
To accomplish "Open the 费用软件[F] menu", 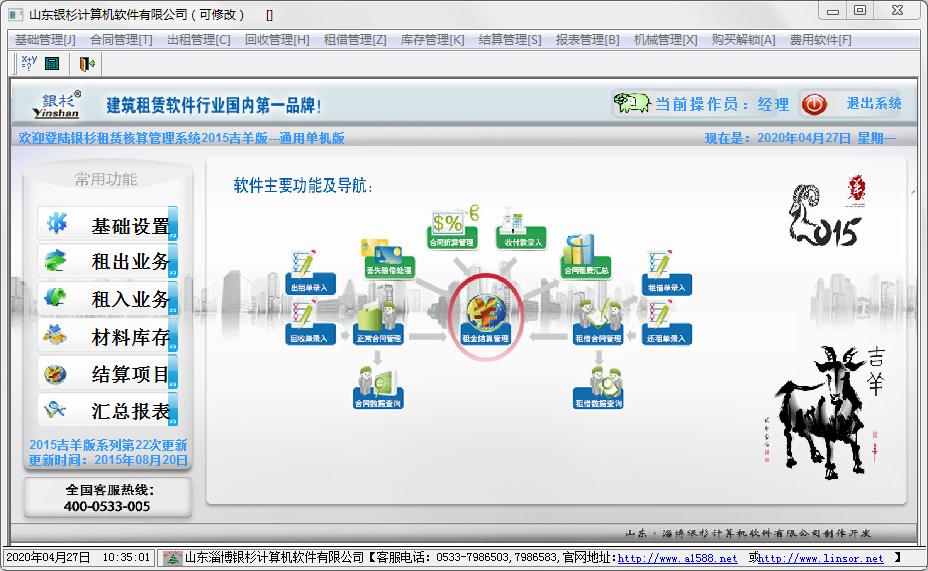I will coord(820,40).
